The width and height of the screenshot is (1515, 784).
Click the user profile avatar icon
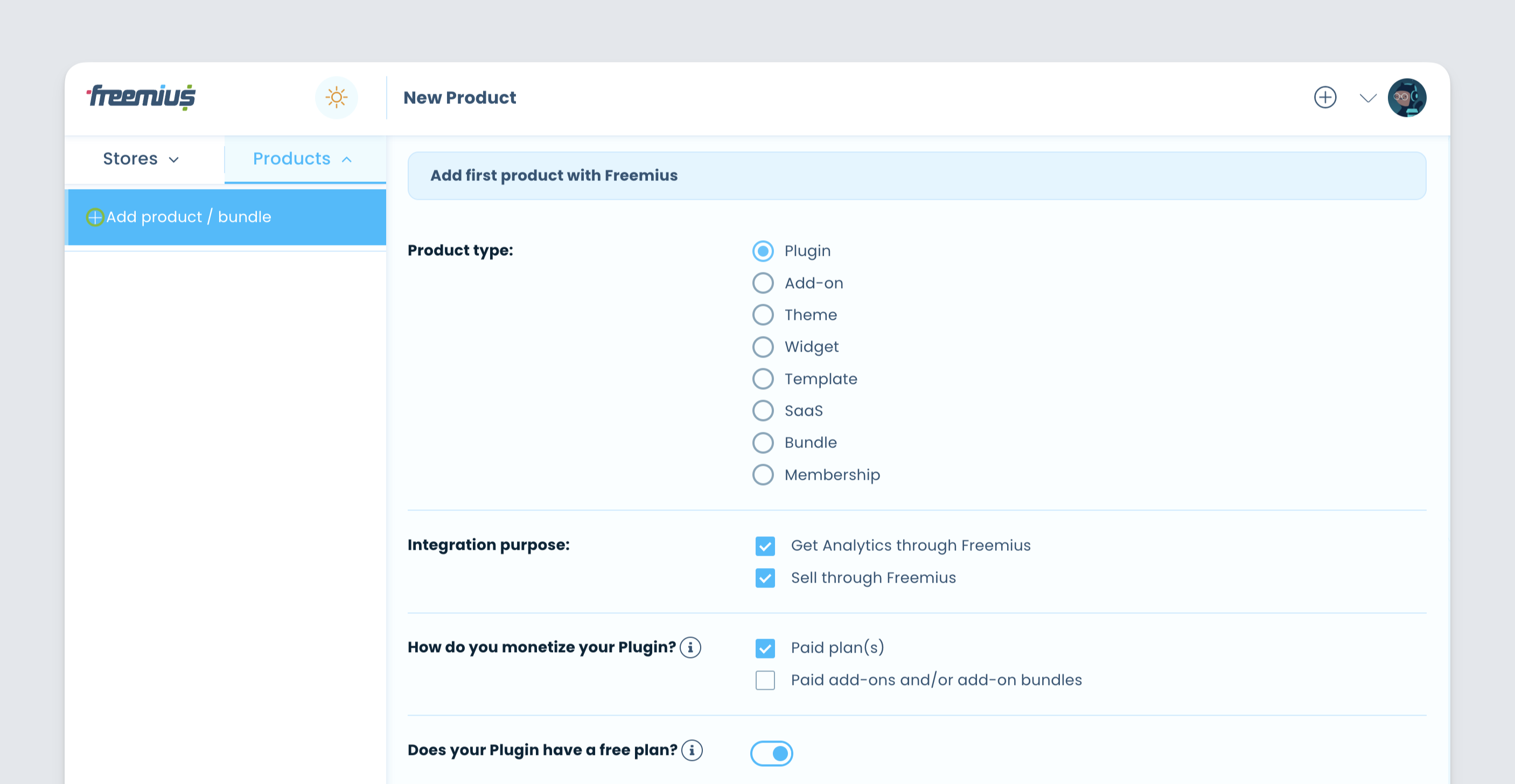1407,97
